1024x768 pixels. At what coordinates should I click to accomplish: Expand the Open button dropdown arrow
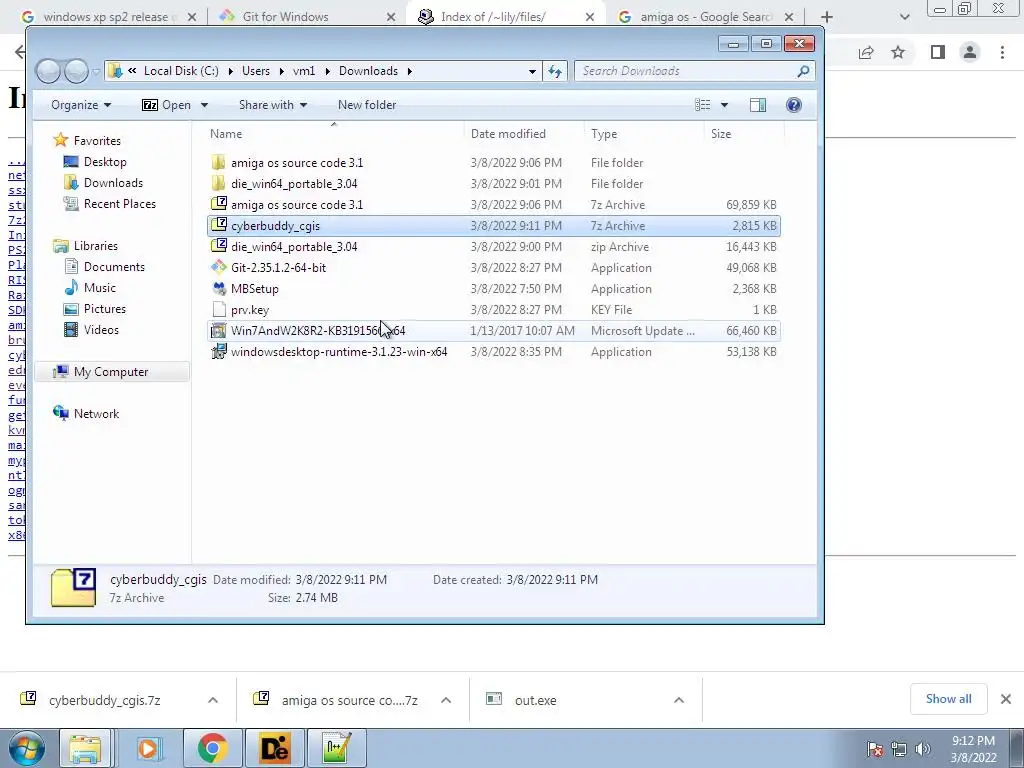click(204, 105)
